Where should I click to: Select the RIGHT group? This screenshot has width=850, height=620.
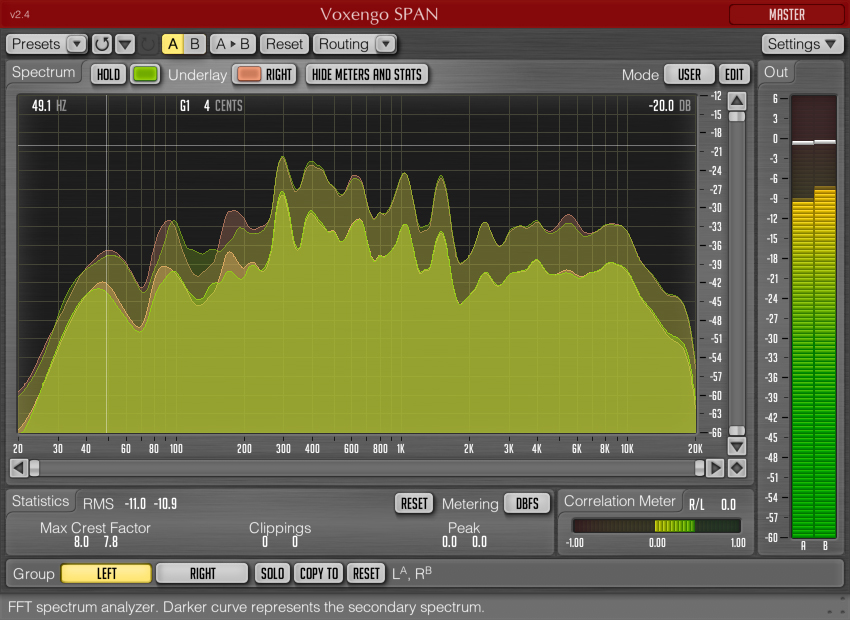(x=202, y=573)
